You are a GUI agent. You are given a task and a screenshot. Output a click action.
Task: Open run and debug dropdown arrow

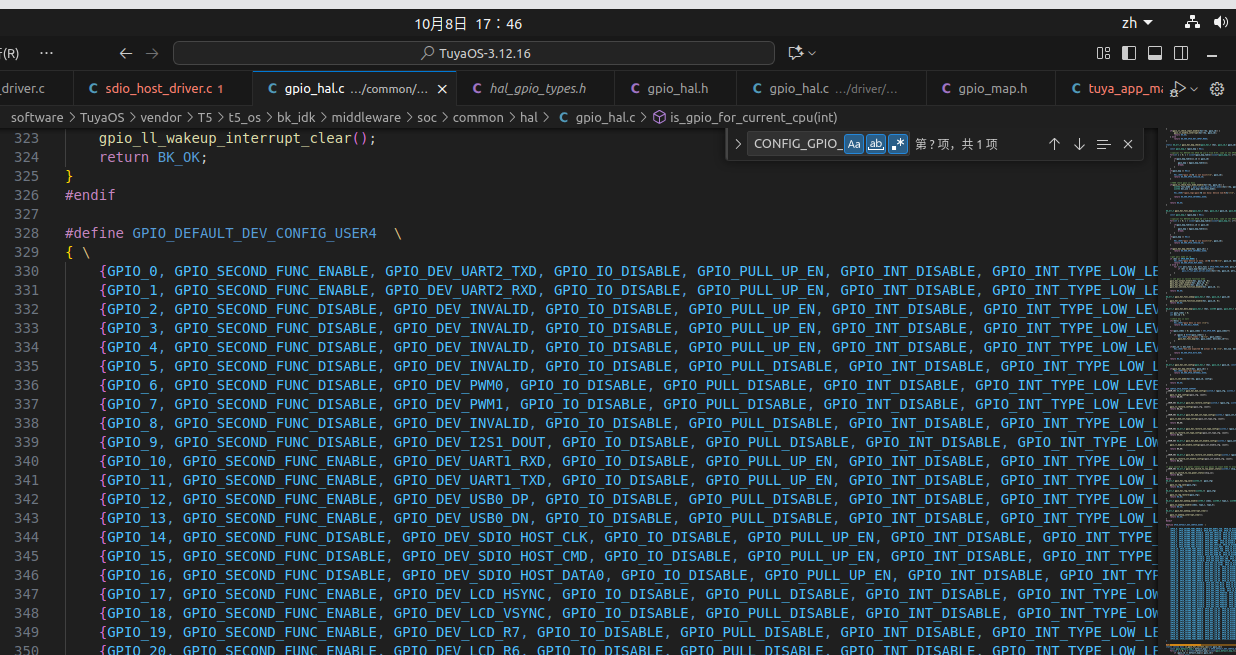point(1195,89)
